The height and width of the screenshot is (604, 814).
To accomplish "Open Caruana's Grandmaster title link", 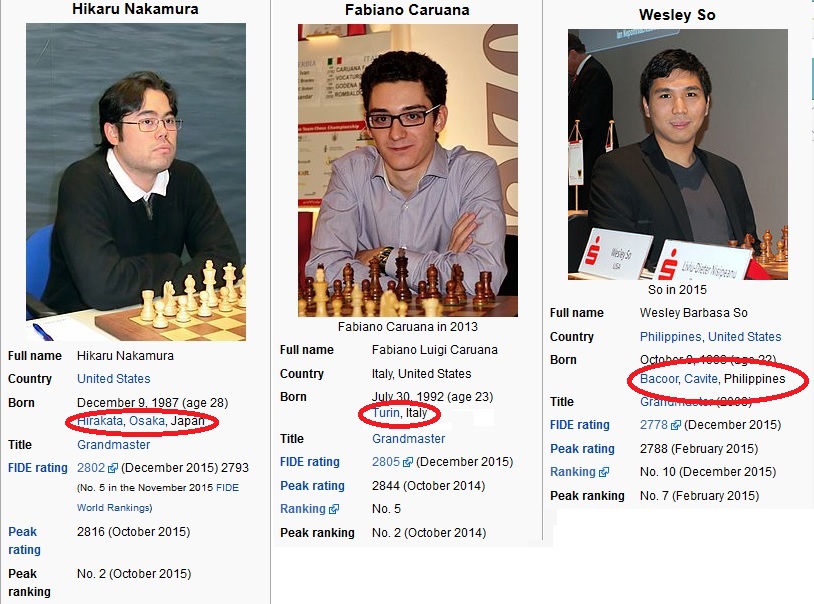I will 409,439.
